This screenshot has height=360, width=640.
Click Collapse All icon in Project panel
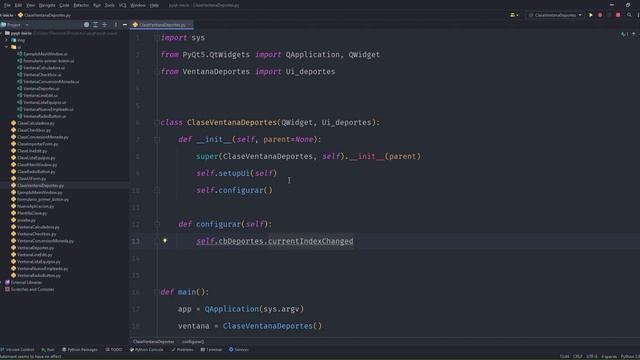pos(104,25)
